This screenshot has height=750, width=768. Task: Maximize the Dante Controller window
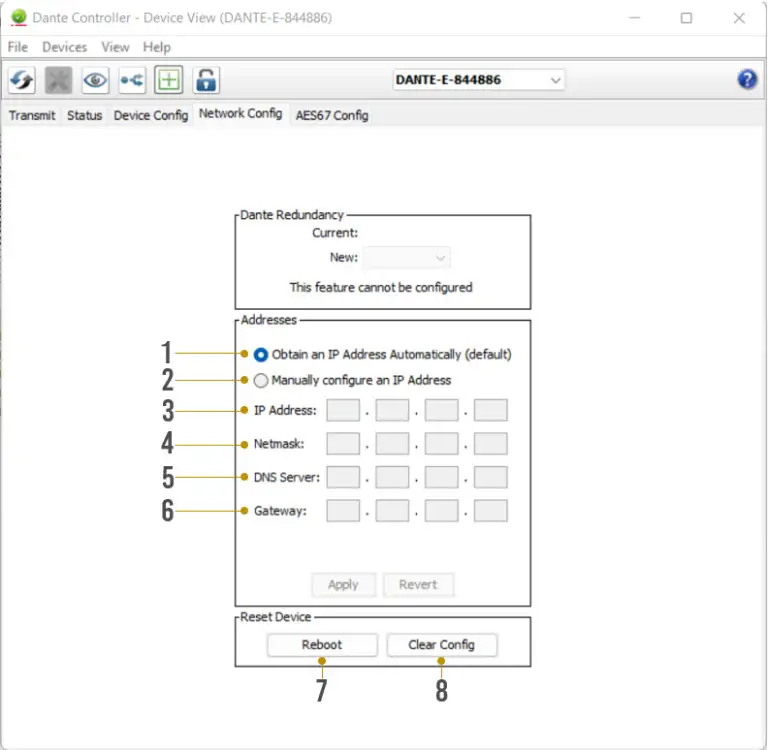(686, 18)
